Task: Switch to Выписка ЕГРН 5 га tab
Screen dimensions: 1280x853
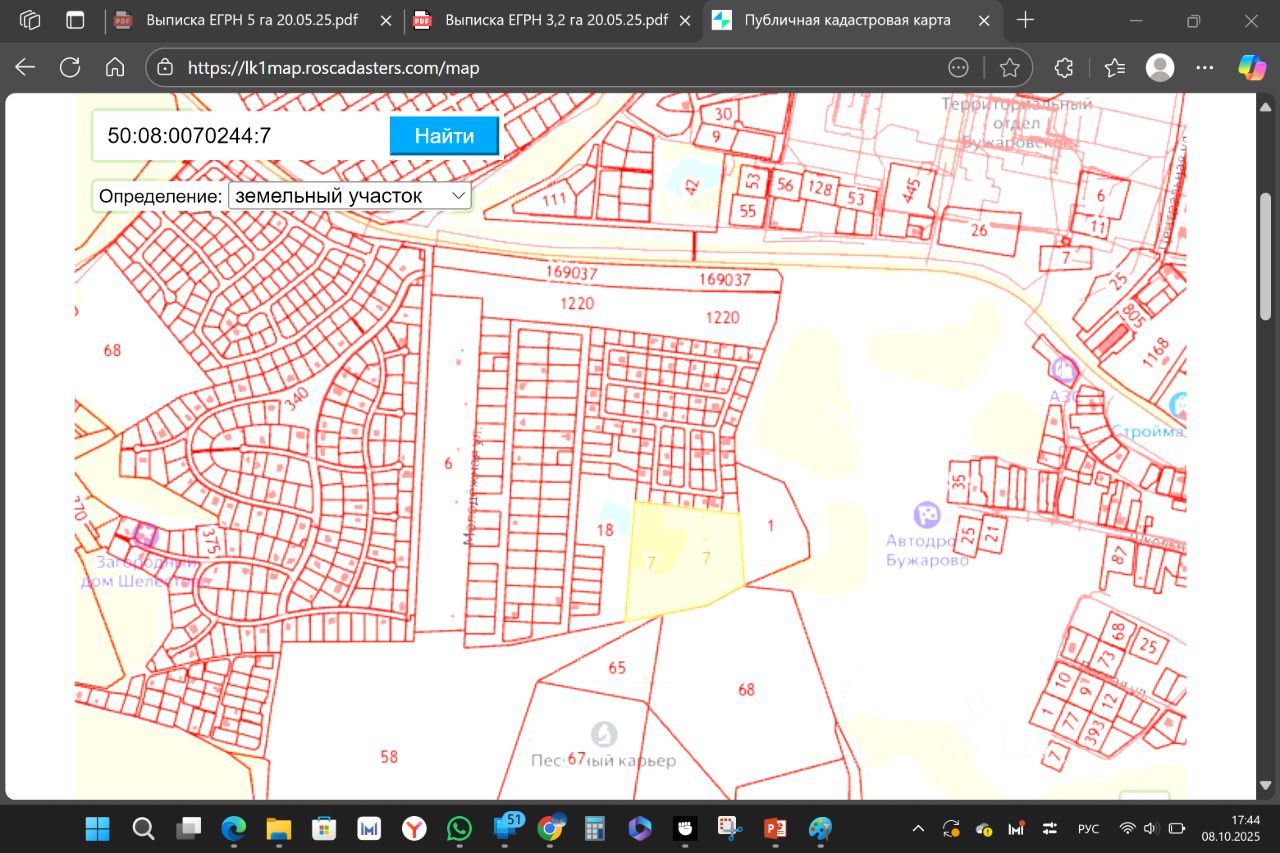Action: (x=251, y=20)
